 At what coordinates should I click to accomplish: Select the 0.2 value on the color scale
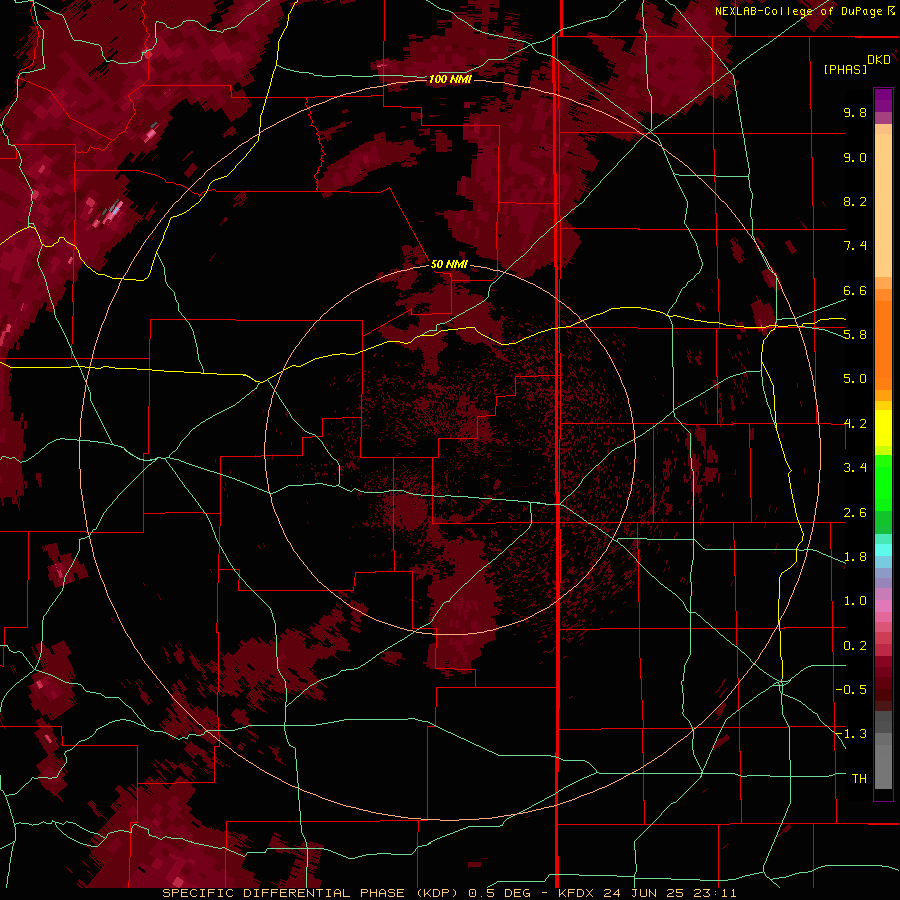point(855,646)
